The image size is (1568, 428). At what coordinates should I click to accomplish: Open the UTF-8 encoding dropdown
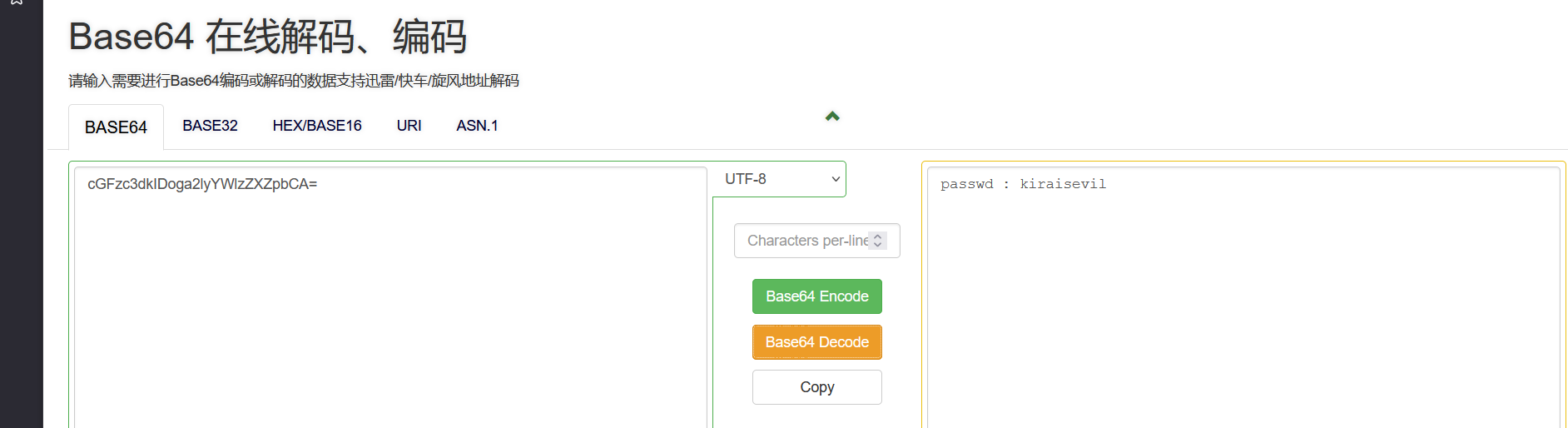780,179
